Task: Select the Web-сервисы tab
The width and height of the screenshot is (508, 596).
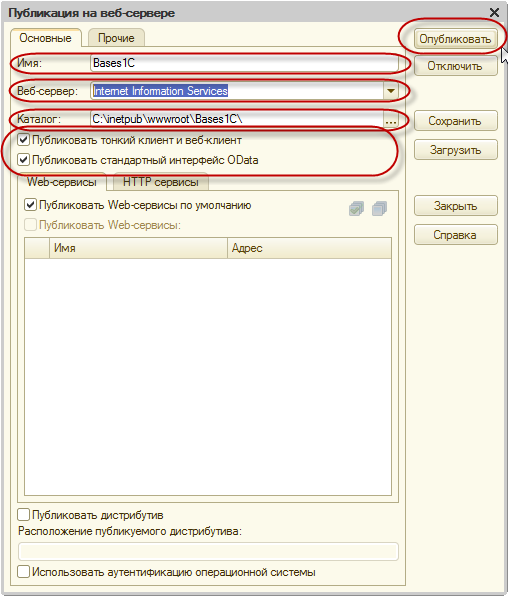Action: [62, 182]
